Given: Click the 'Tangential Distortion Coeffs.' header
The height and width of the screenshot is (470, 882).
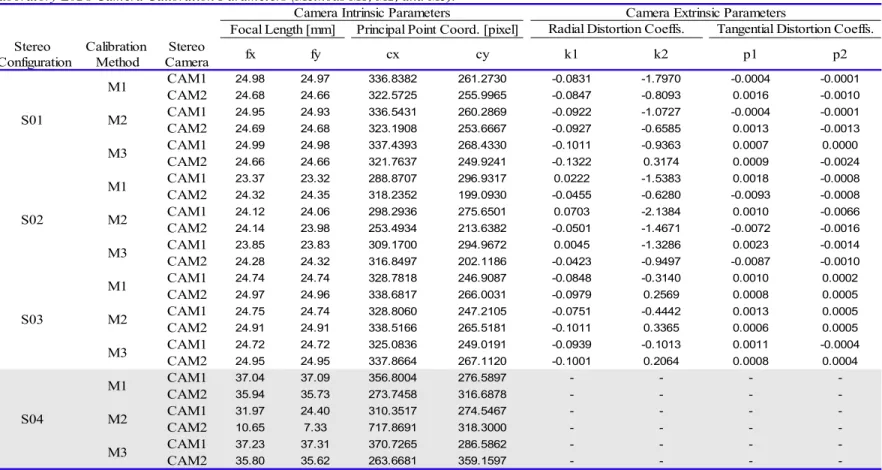Looking at the screenshot, I should (796, 29).
